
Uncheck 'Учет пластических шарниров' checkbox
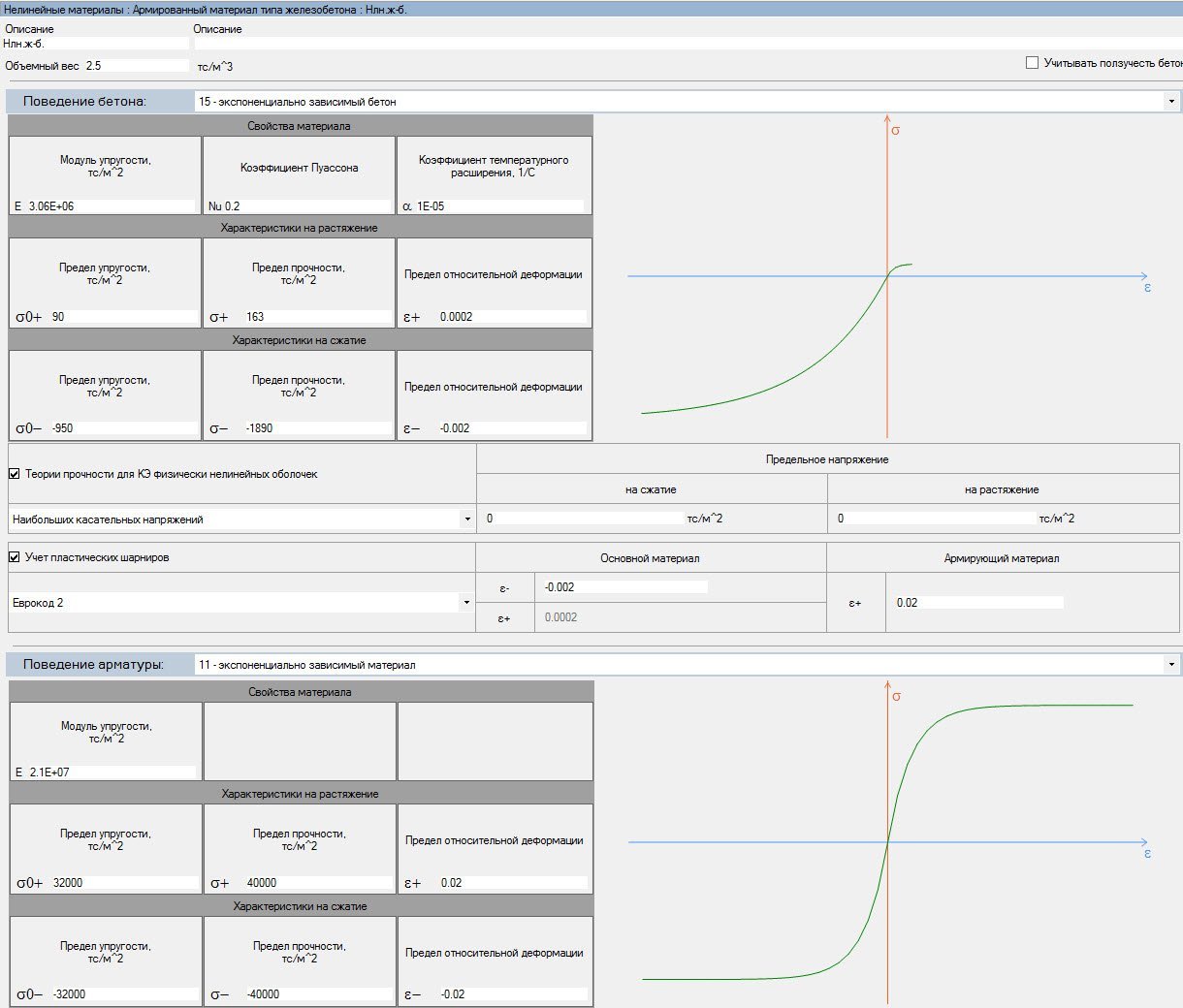click(15, 557)
